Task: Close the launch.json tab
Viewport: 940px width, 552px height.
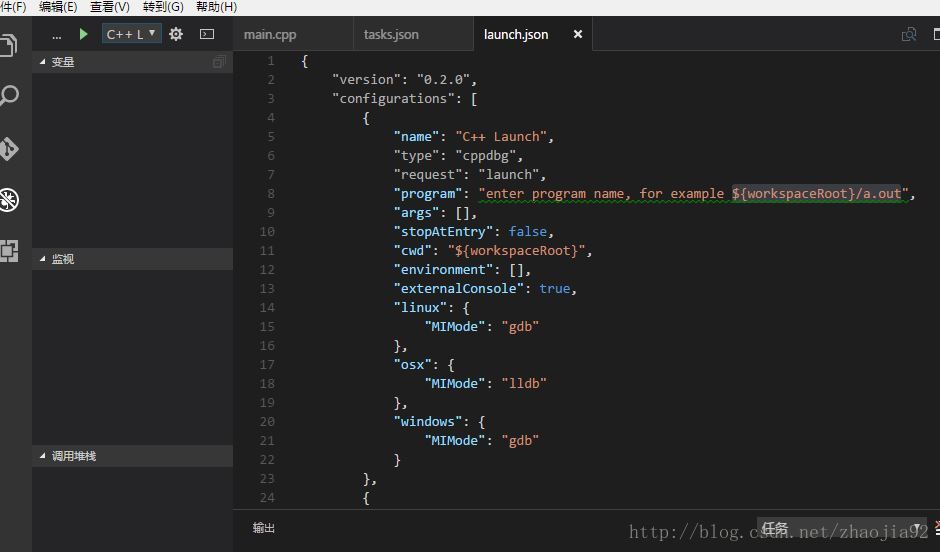Action: pos(577,34)
